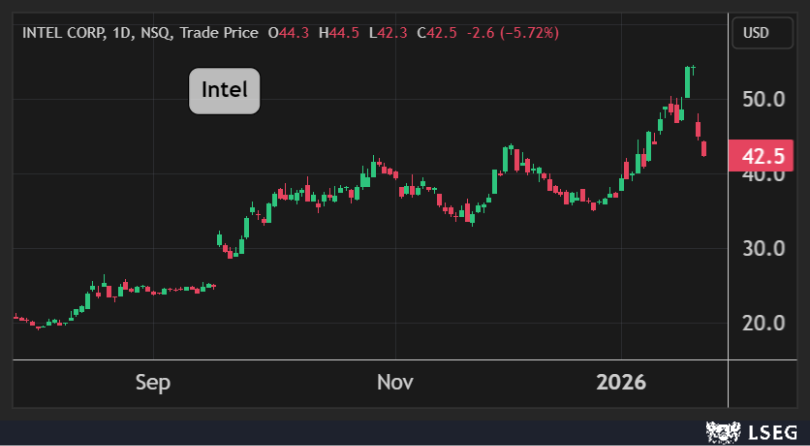Screen dimensions: 810x446
Task: Click the close value C42.5
Action: tap(435, 33)
